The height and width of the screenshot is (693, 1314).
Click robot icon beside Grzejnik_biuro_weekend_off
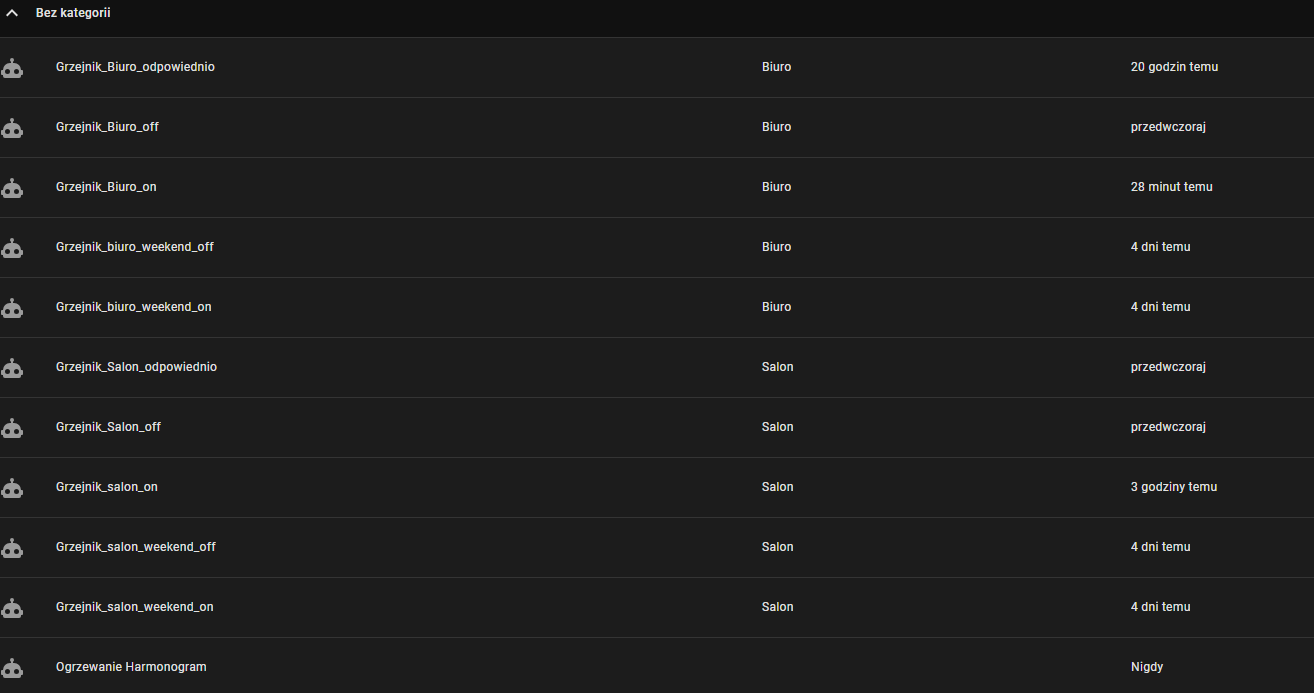(12, 248)
